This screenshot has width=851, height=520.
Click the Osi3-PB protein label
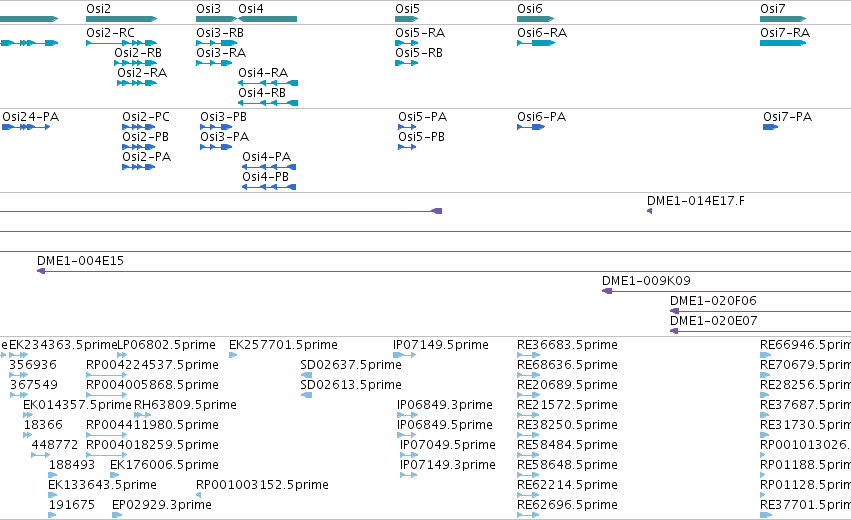[x=224, y=117]
